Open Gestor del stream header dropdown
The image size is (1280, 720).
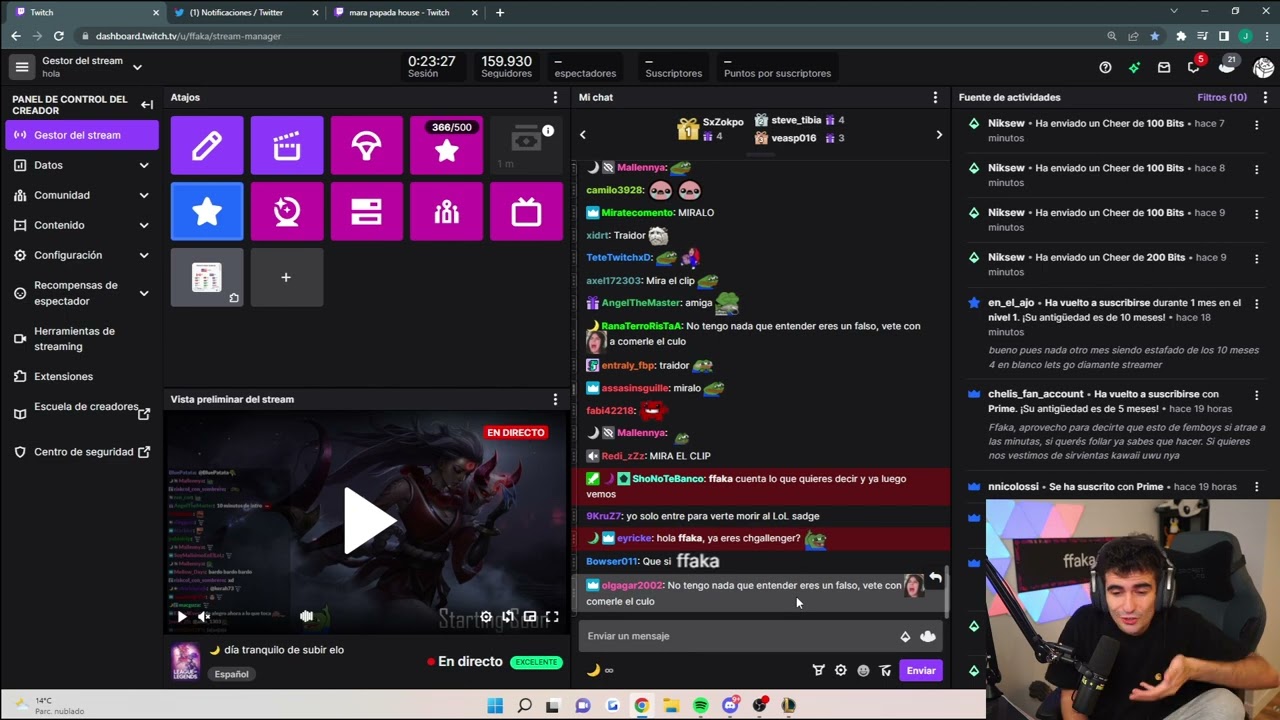[x=137, y=67]
